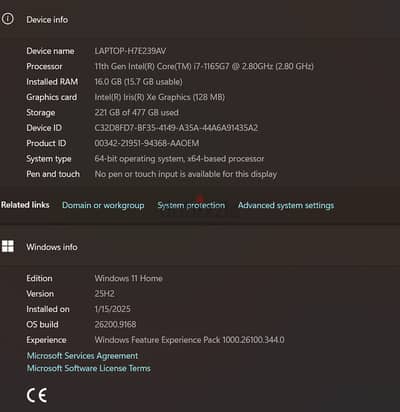Image resolution: width=400 pixels, height=412 pixels.
Task: Open System protection link
Action: [191, 205]
